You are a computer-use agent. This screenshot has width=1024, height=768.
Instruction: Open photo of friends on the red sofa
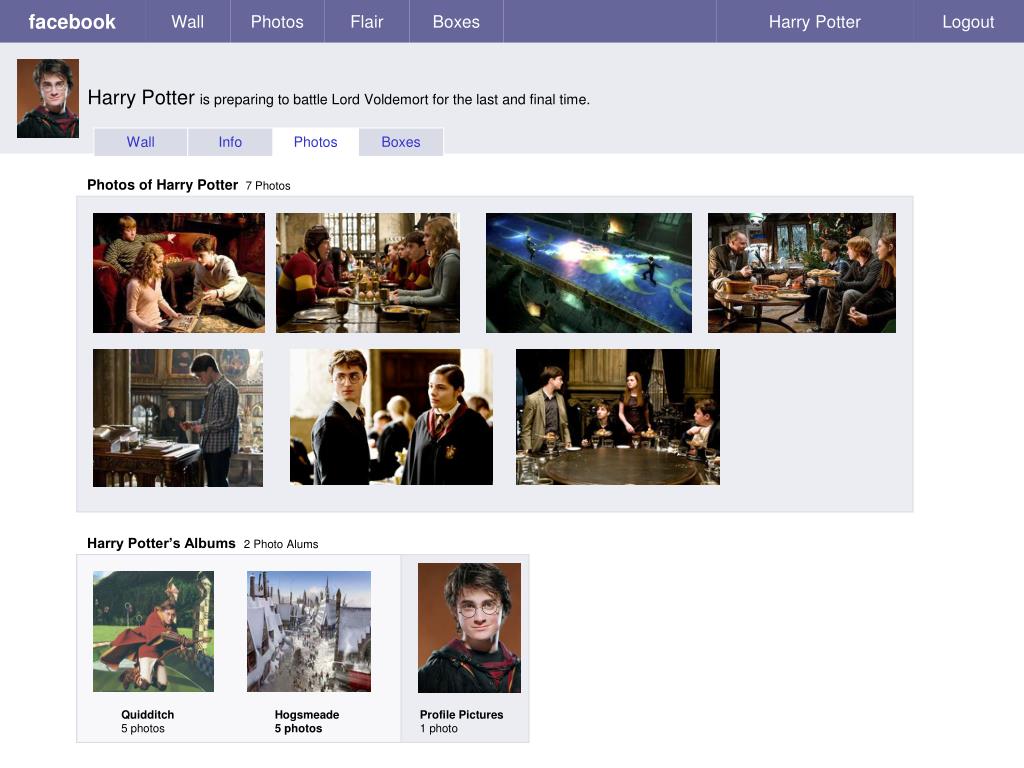coord(179,273)
